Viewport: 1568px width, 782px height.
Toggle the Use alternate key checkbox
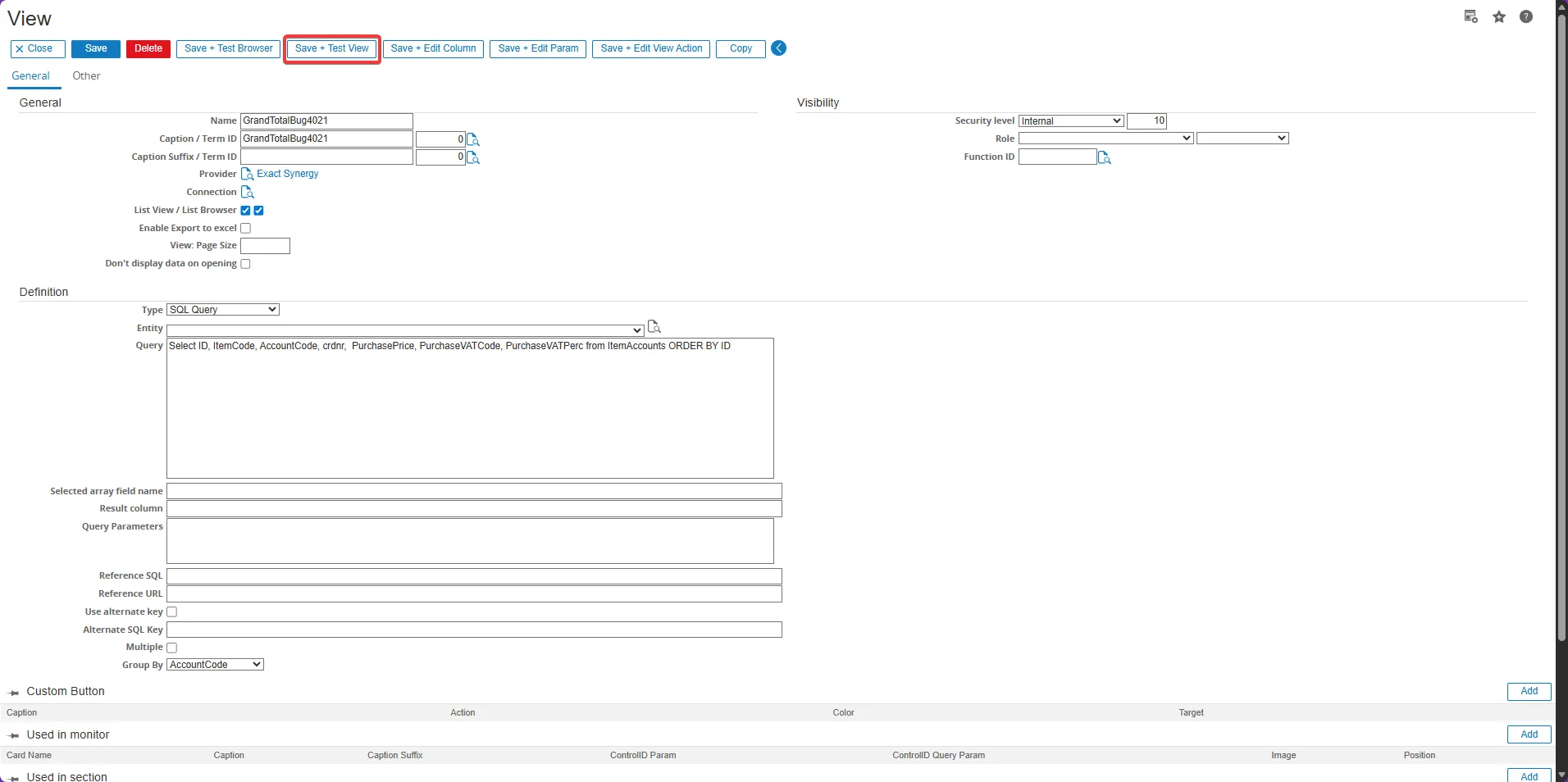tap(171, 612)
